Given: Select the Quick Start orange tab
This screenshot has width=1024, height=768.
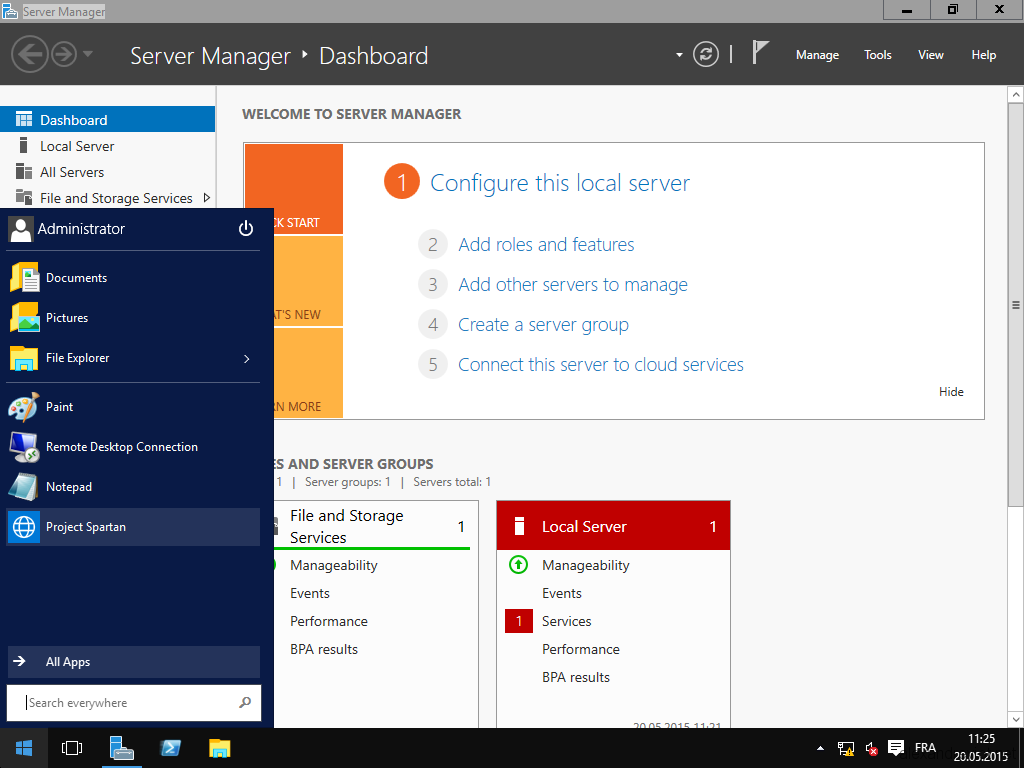Looking at the screenshot, I should 308,189.
